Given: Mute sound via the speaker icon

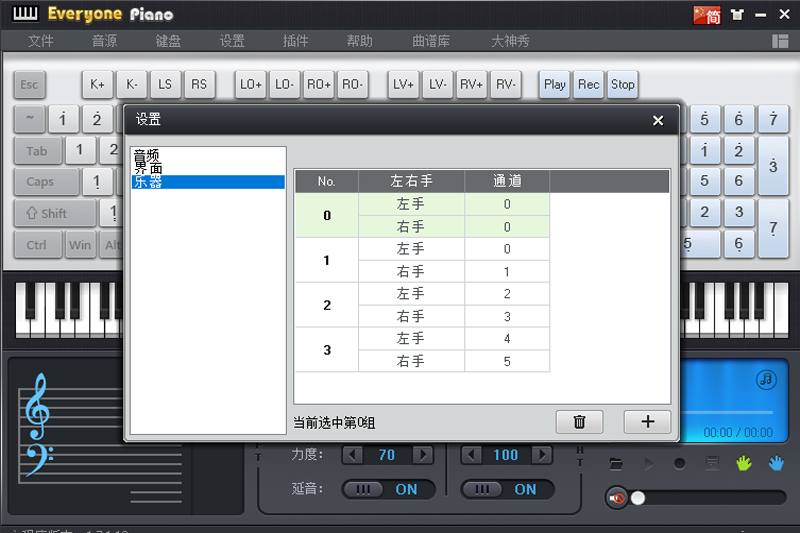Looking at the screenshot, I should (617, 498).
